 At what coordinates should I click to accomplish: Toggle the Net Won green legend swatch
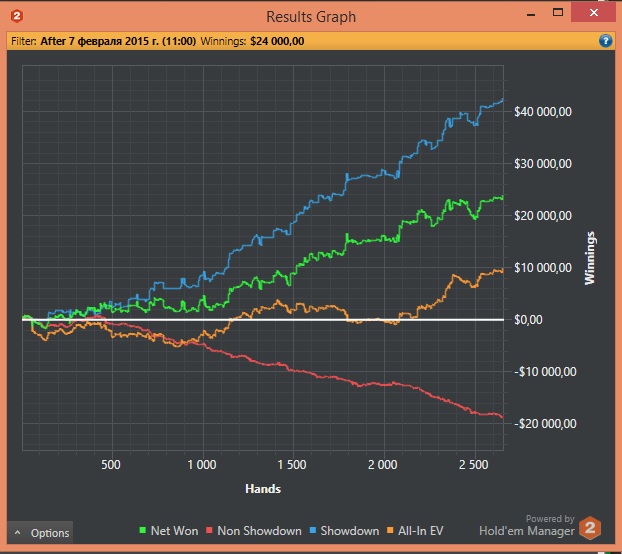(143, 530)
